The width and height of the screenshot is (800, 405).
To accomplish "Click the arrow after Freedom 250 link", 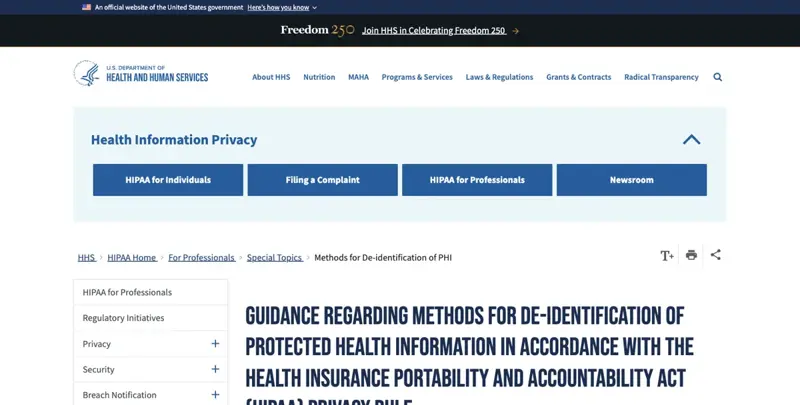I will 515,31.
